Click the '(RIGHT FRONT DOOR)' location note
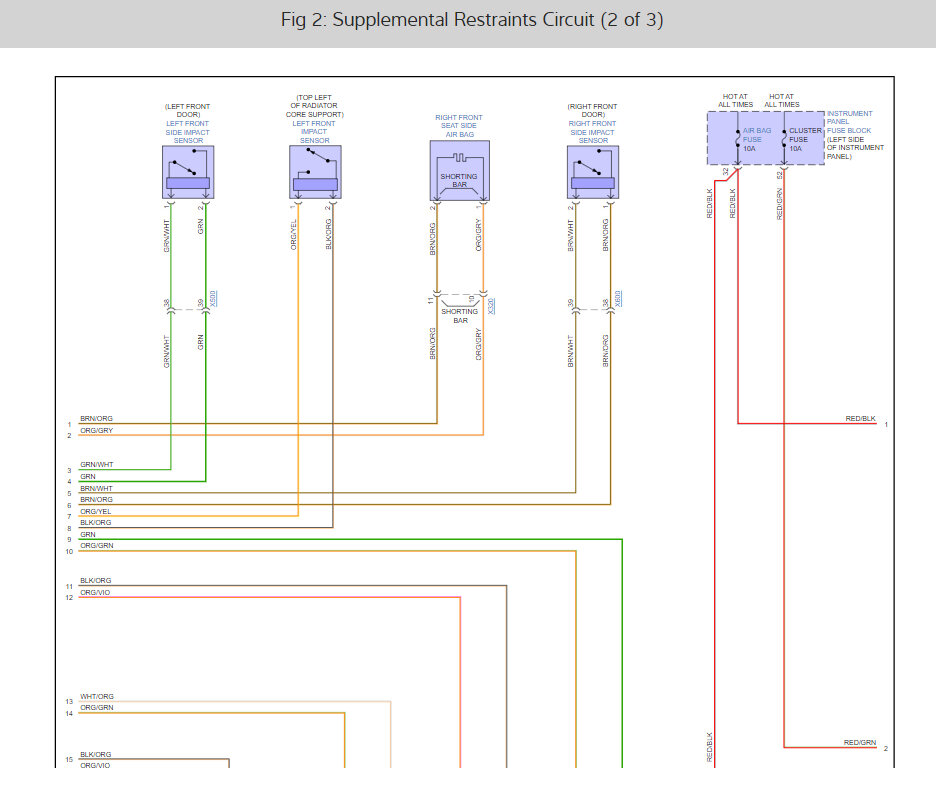 (x=592, y=110)
